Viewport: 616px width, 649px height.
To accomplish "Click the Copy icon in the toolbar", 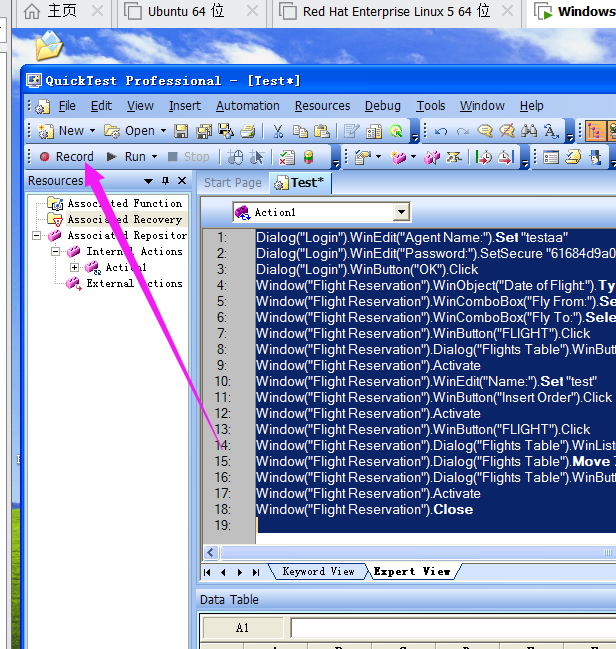I will pyautogui.click(x=300, y=131).
